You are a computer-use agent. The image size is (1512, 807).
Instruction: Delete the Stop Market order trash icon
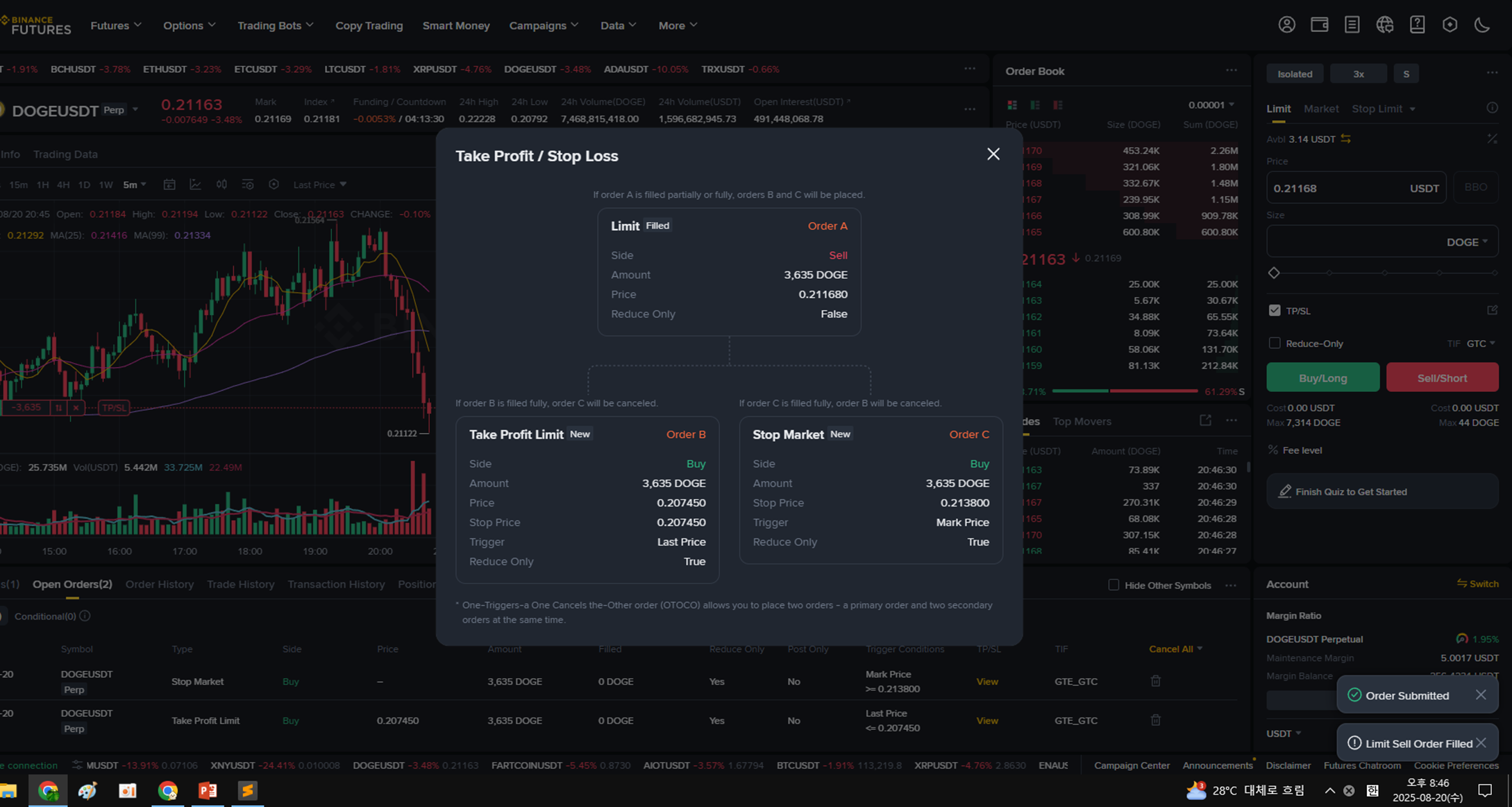pyautogui.click(x=1155, y=681)
